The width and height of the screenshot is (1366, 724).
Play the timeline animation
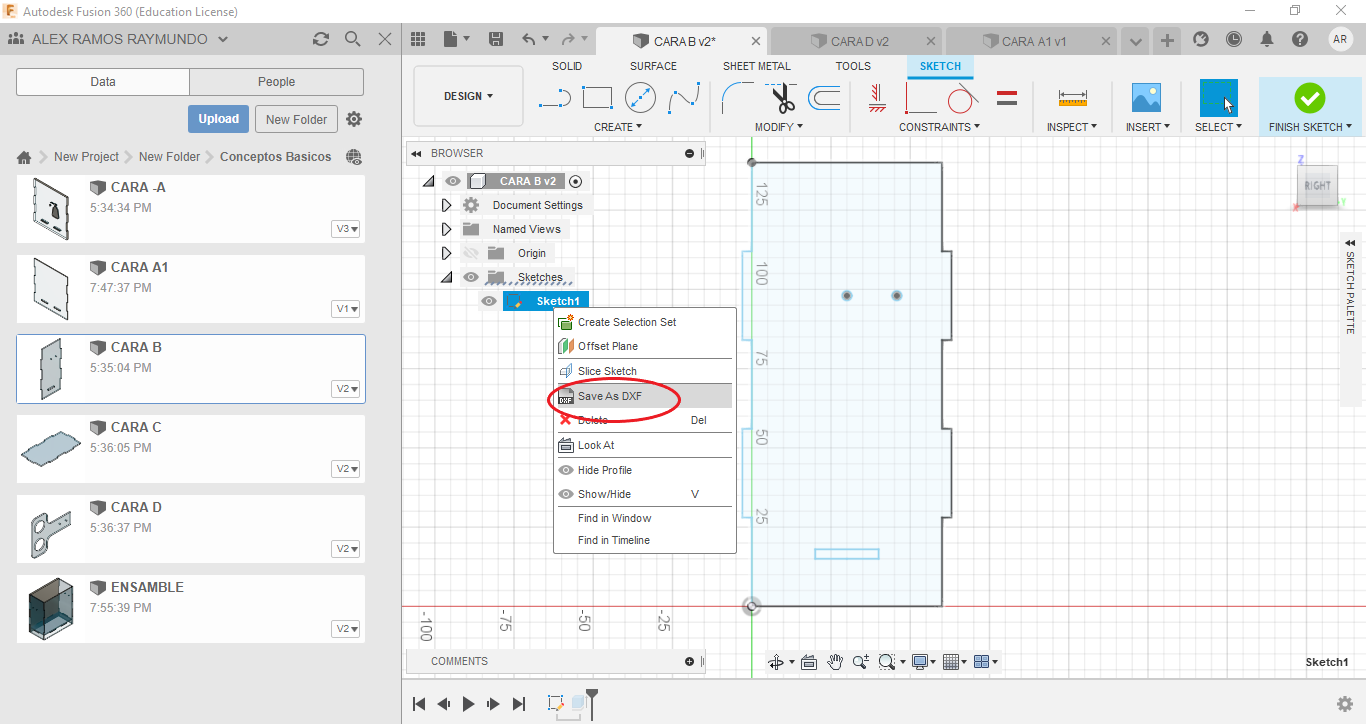(x=468, y=704)
